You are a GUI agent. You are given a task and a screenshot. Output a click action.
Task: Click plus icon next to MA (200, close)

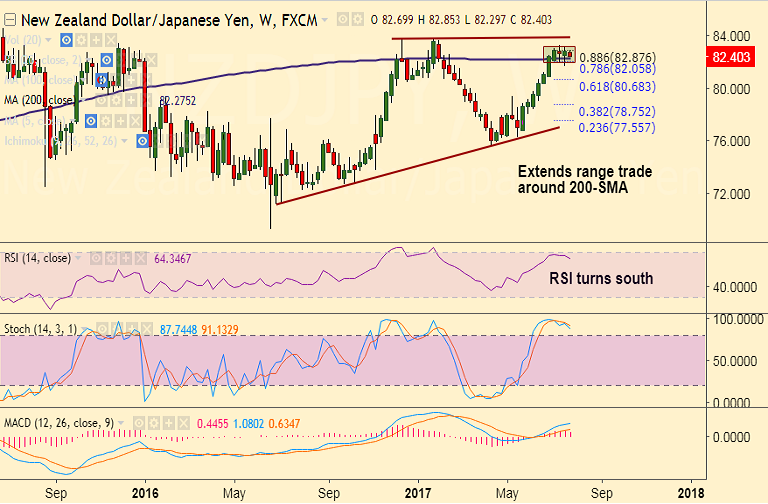[x=131, y=100]
